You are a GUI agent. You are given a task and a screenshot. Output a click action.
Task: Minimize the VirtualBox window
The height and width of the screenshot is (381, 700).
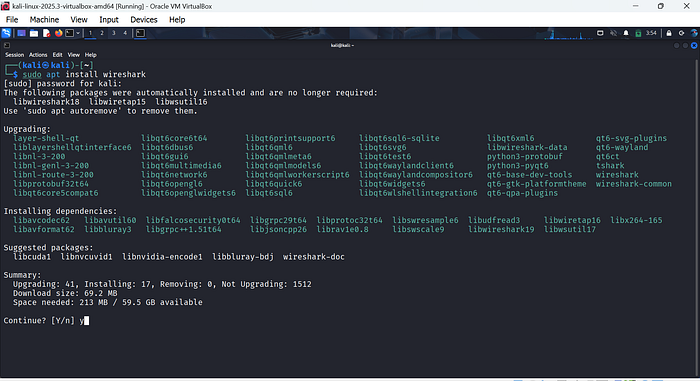coord(636,6)
